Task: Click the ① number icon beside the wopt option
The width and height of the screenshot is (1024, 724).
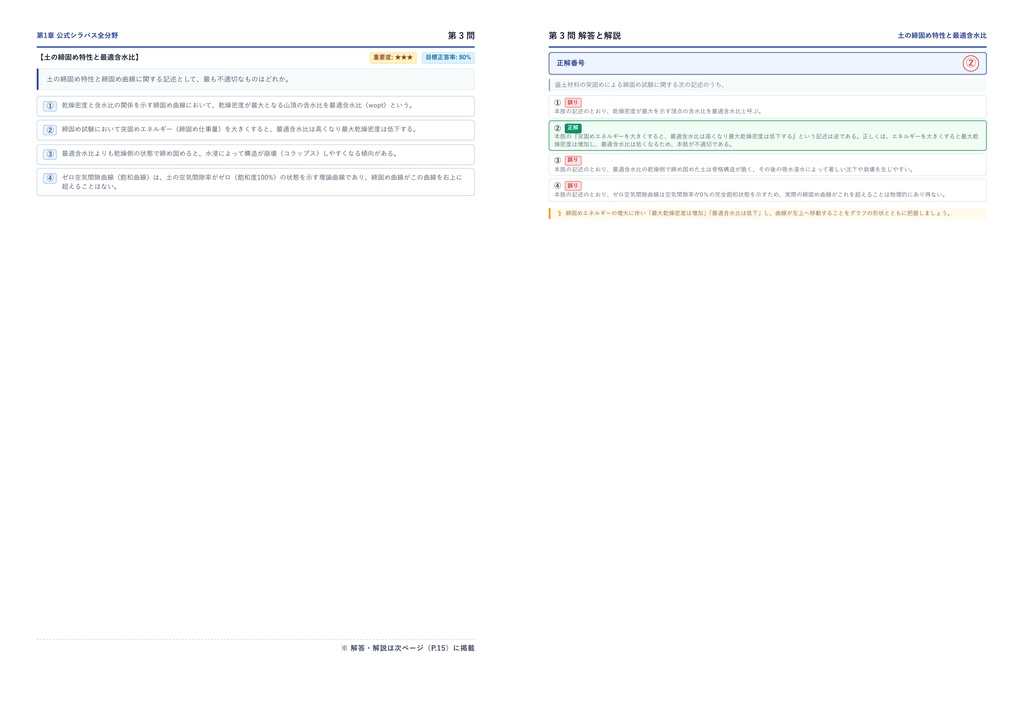Action: tap(50, 106)
